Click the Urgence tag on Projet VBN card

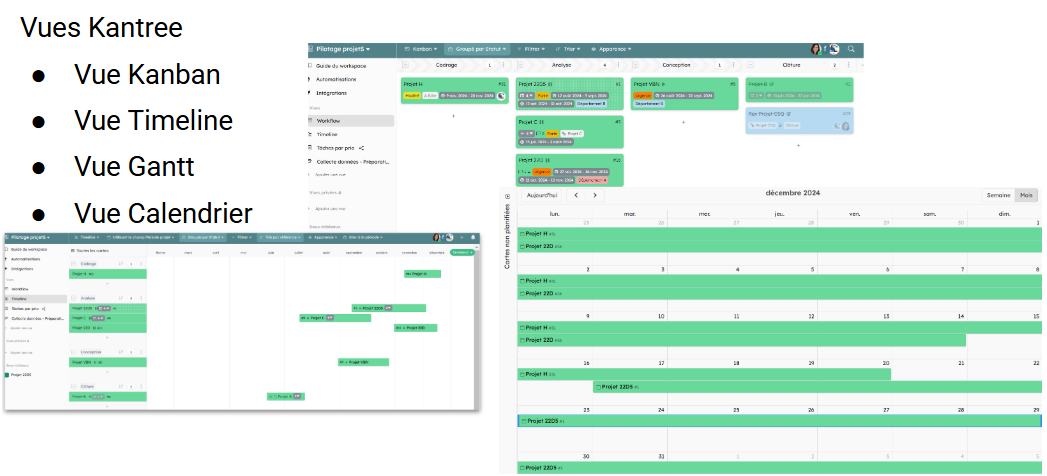click(642, 96)
